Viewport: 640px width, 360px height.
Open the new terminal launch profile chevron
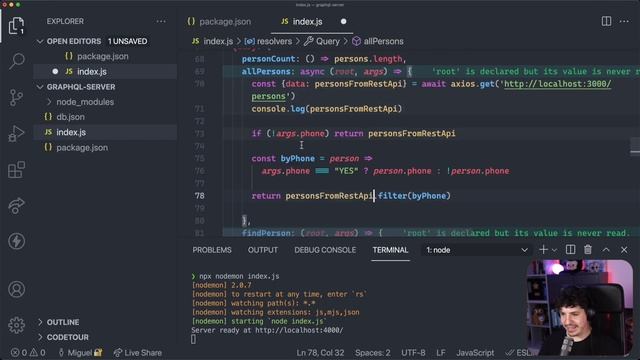coord(554,250)
